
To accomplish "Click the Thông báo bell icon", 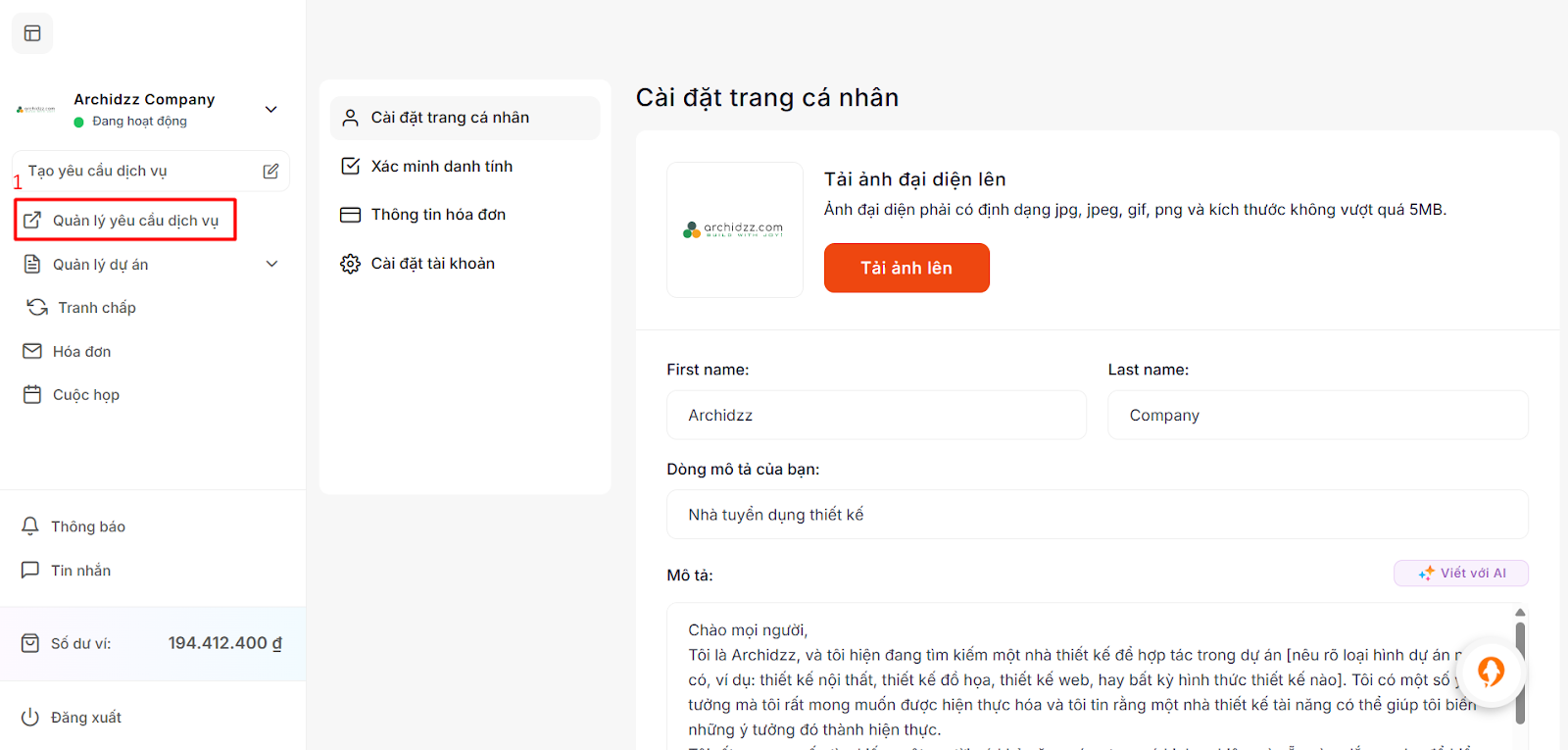I will pos(30,526).
